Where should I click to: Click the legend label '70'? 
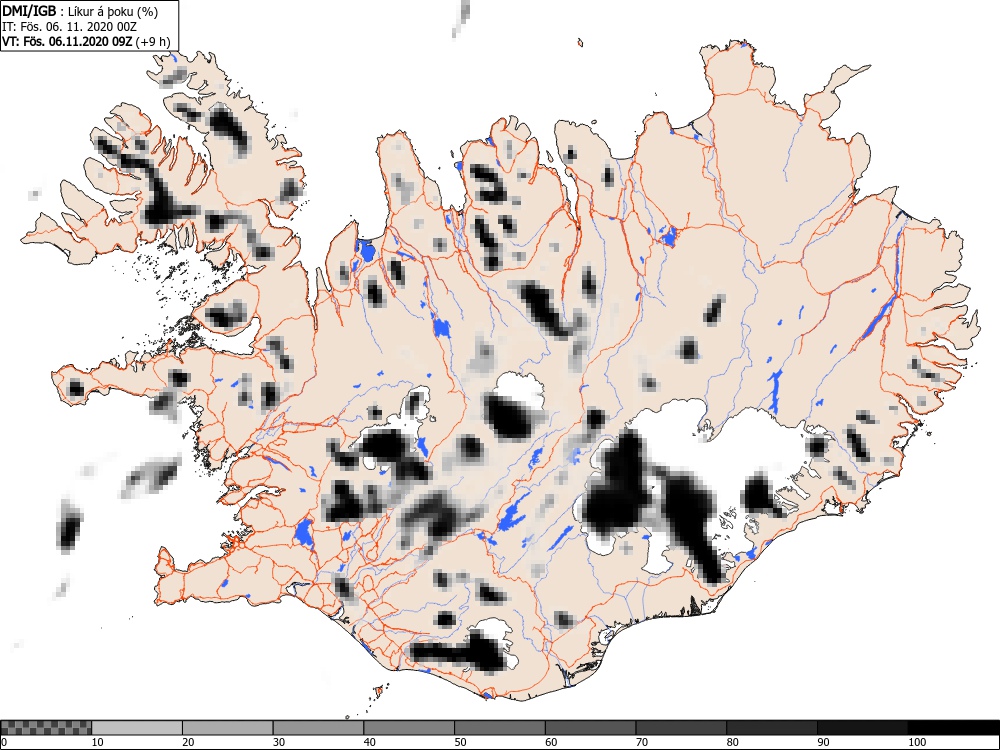click(641, 742)
